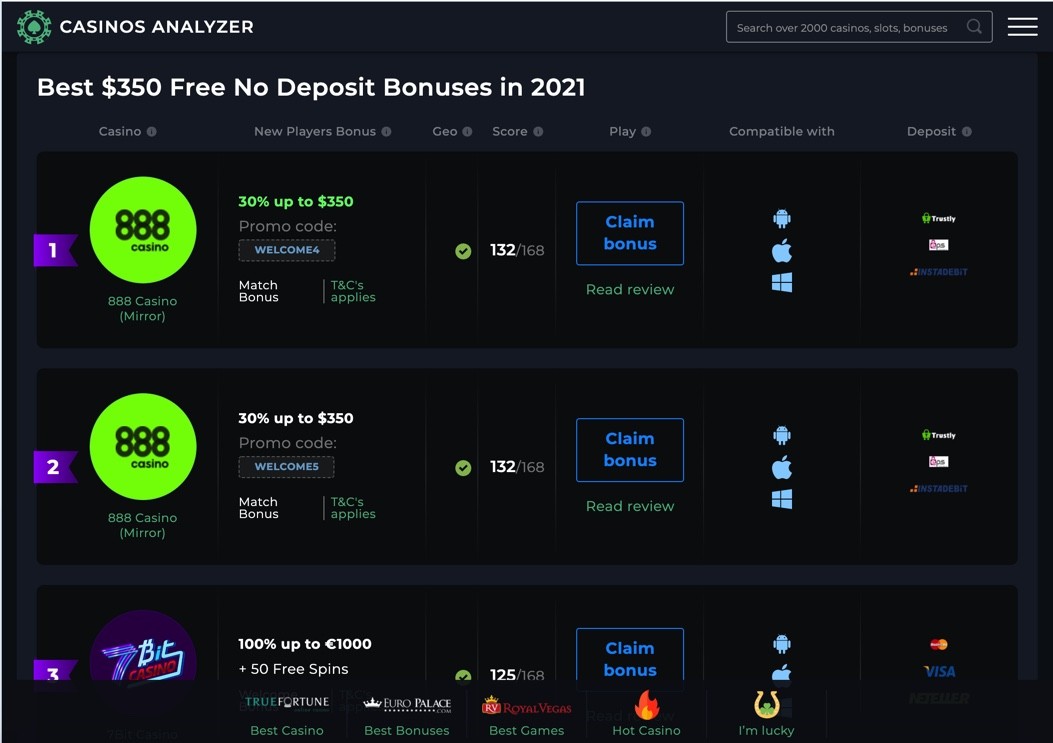Click the search magnifier icon
Screen dimensions: 1053x743
click(x=974, y=27)
